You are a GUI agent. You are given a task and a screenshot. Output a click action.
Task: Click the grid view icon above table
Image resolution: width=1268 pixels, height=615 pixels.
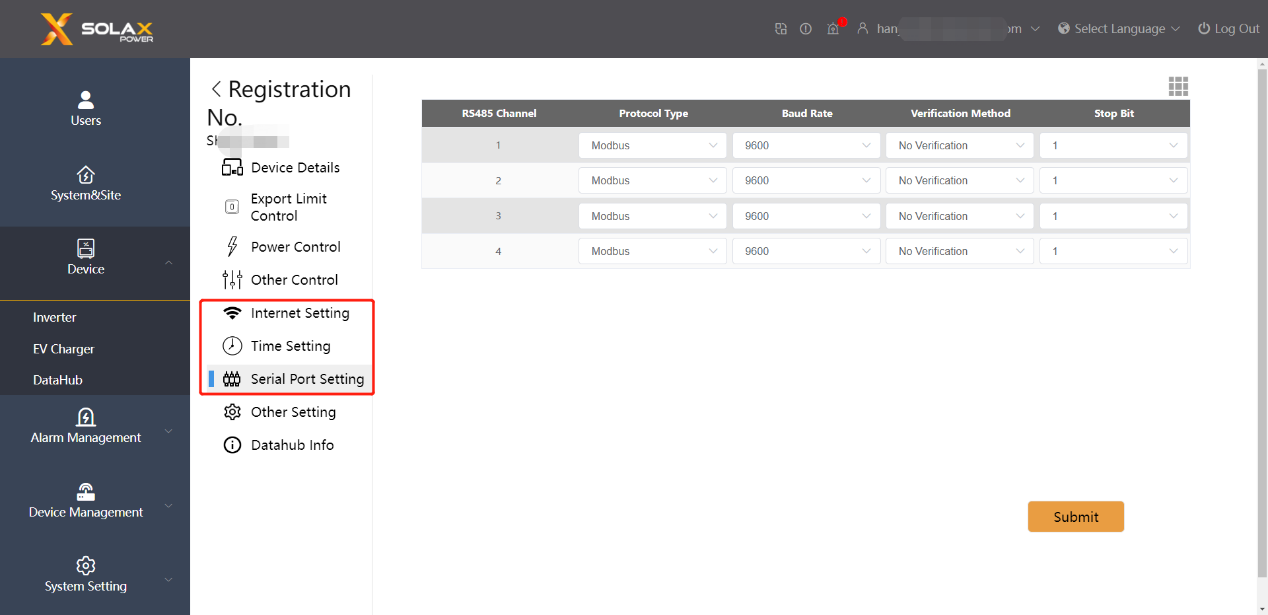pos(1178,87)
